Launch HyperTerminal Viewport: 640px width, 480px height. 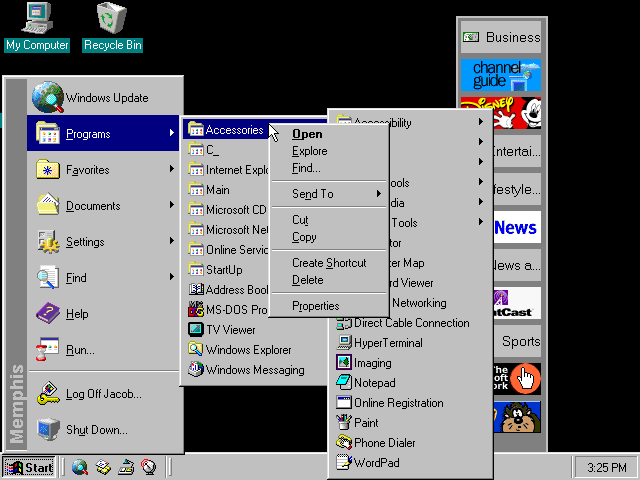(x=410, y=343)
